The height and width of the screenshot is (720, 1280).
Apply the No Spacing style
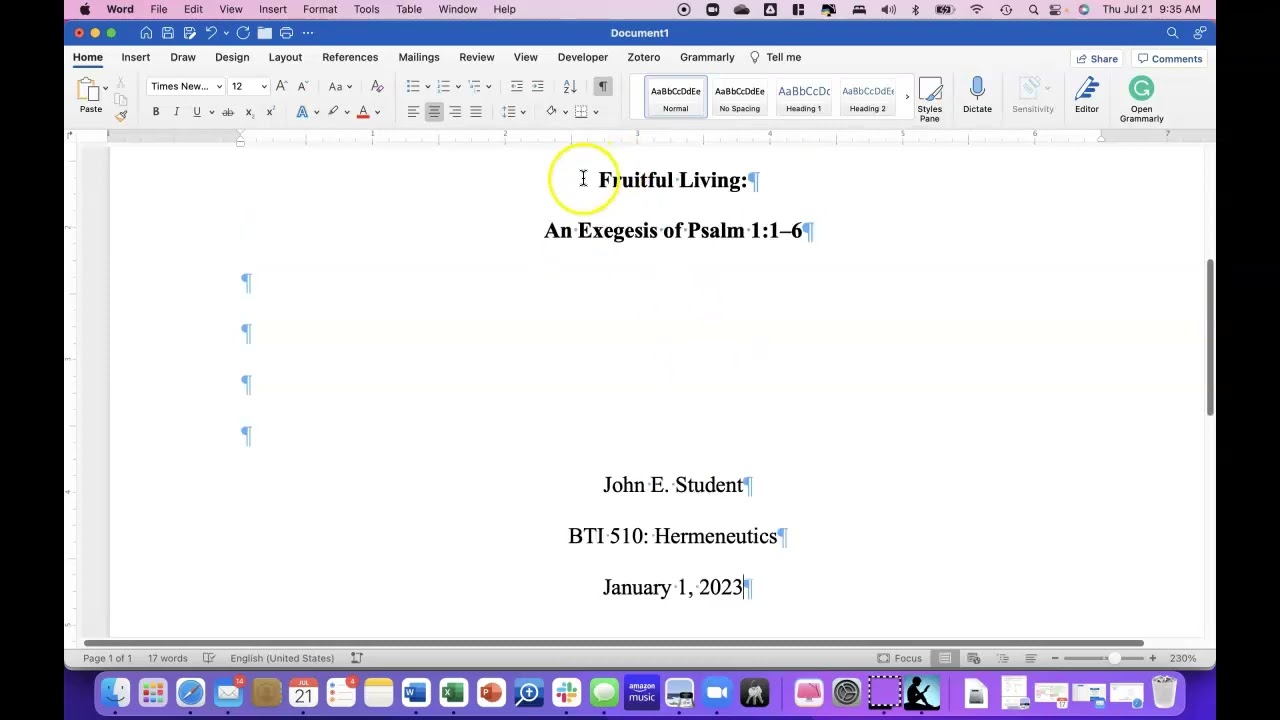[x=740, y=97]
